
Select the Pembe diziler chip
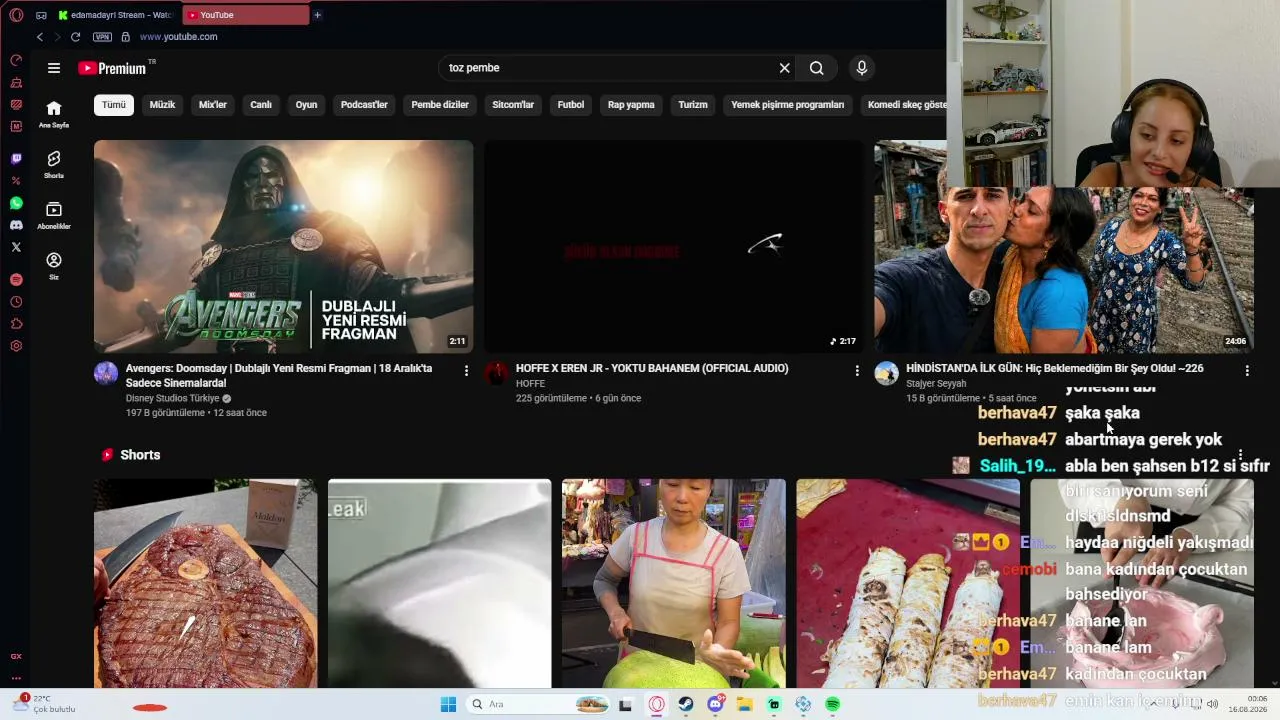tap(440, 105)
